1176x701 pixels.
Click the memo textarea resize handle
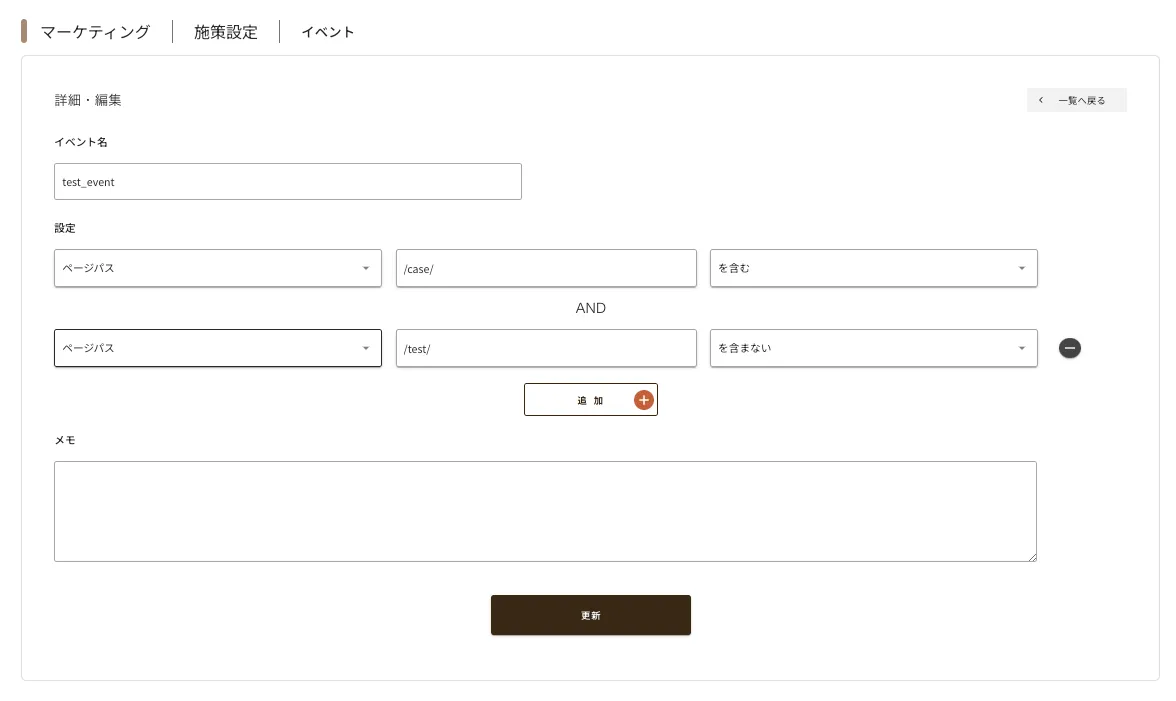pyautogui.click(x=1032, y=556)
